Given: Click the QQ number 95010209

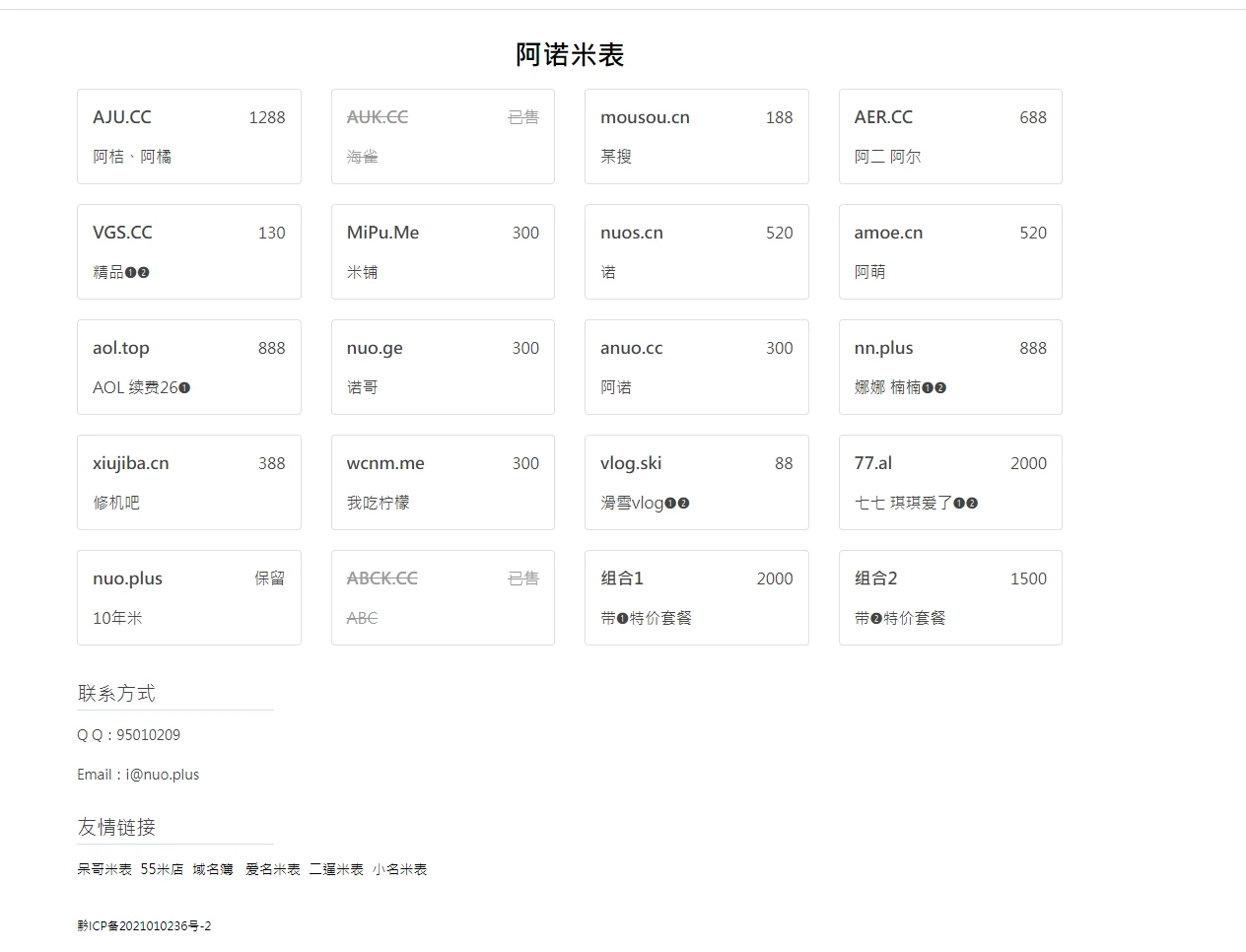Looking at the screenshot, I should pyautogui.click(x=148, y=735).
